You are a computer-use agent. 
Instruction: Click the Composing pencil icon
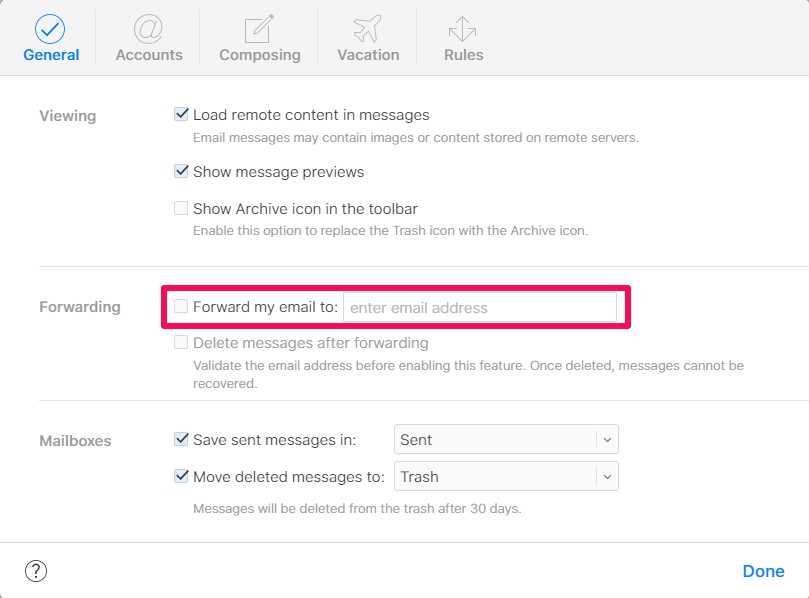[x=259, y=30]
